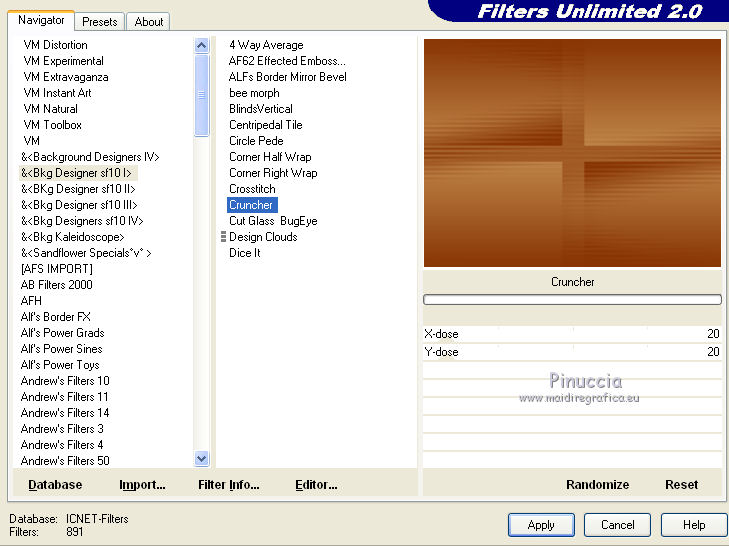729x546 pixels.
Task: Click the category list scrollbar thumb
Action: click(201, 95)
